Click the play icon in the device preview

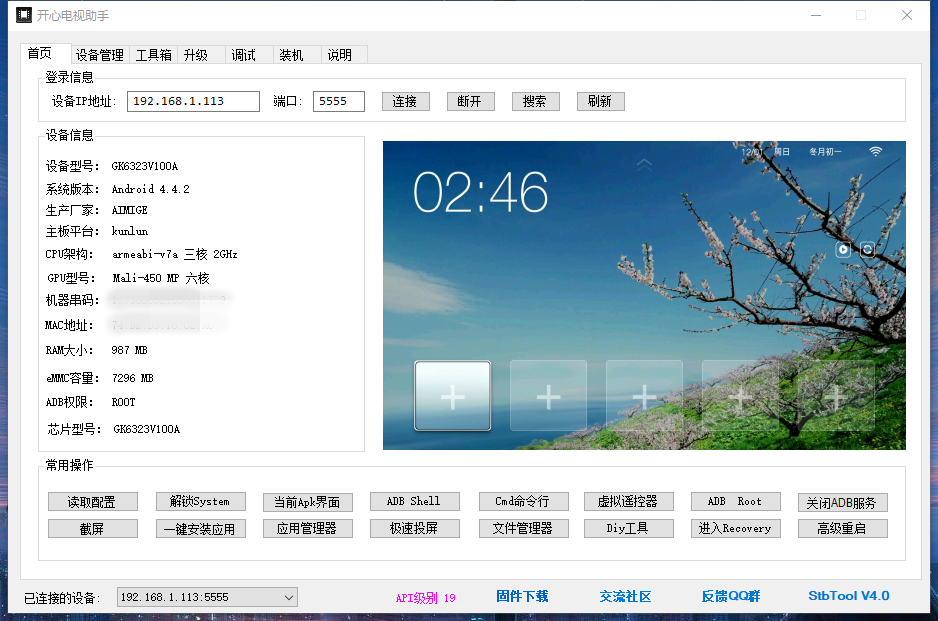pos(843,250)
